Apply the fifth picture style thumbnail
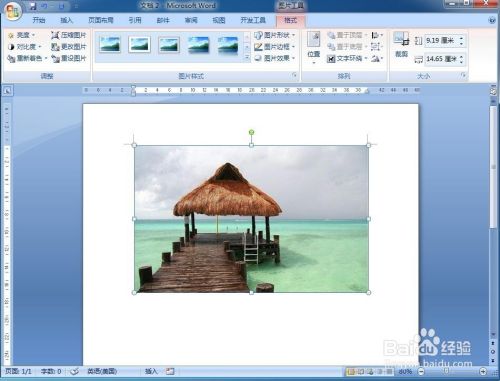Image resolution: width=500 pixels, height=381 pixels. click(x=228, y=45)
